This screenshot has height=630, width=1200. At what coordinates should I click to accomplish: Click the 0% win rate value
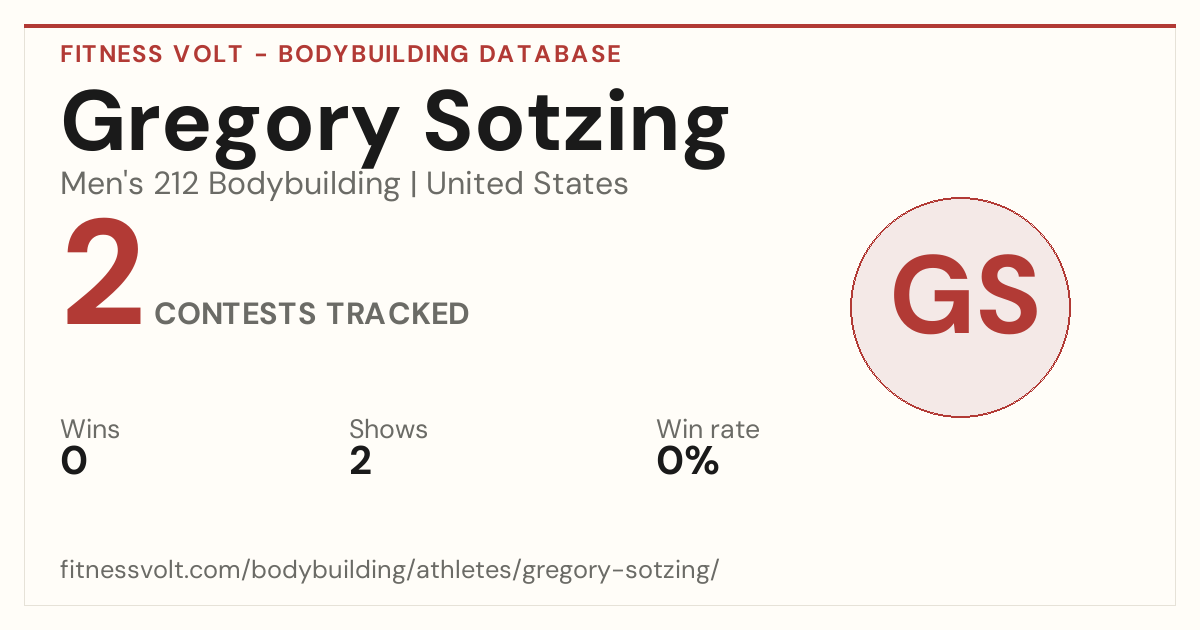tap(688, 461)
